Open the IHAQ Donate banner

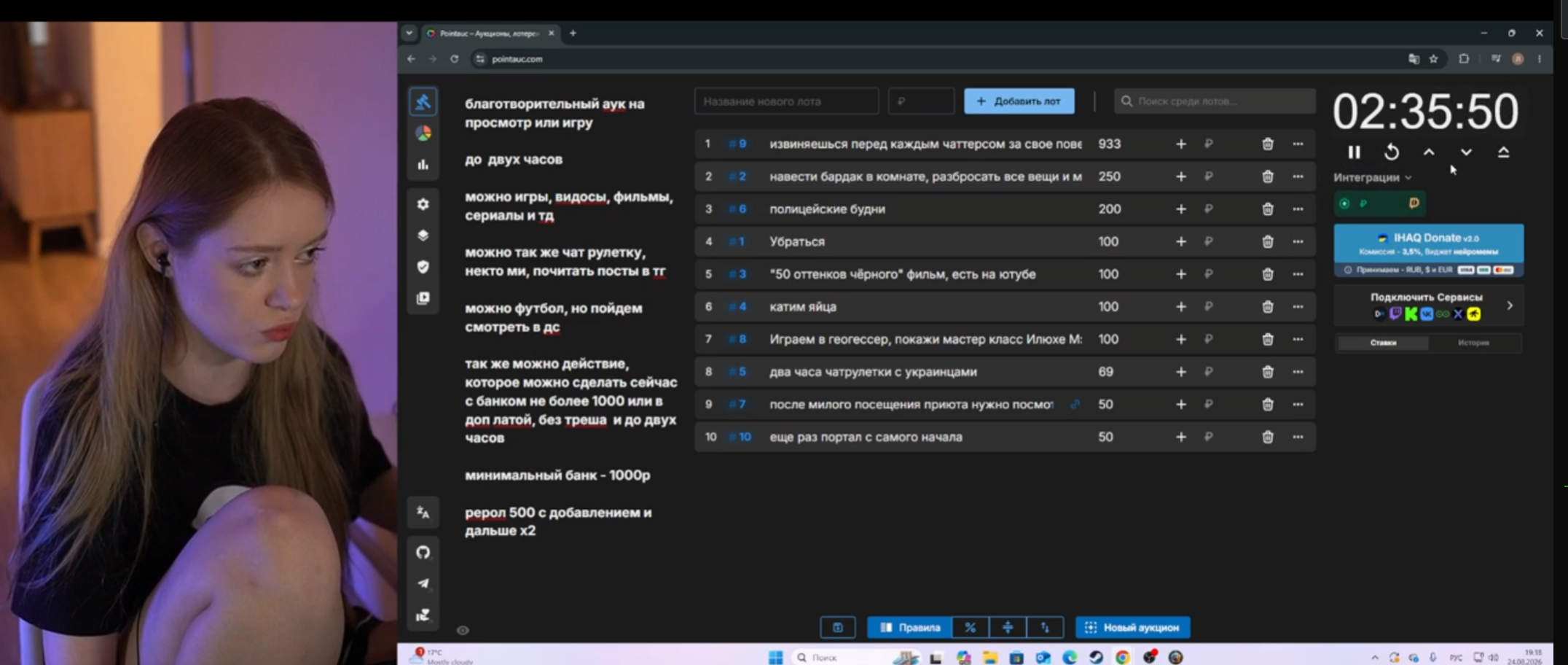(1429, 250)
